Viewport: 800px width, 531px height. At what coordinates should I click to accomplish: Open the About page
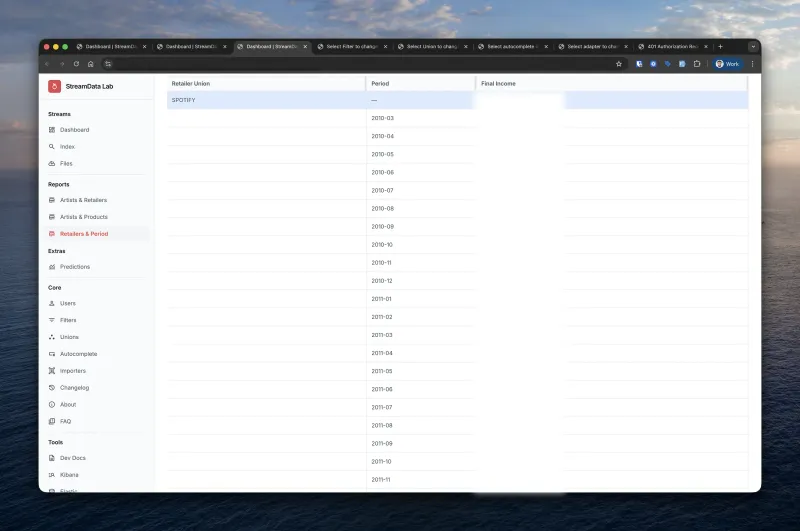pyautogui.click(x=68, y=404)
